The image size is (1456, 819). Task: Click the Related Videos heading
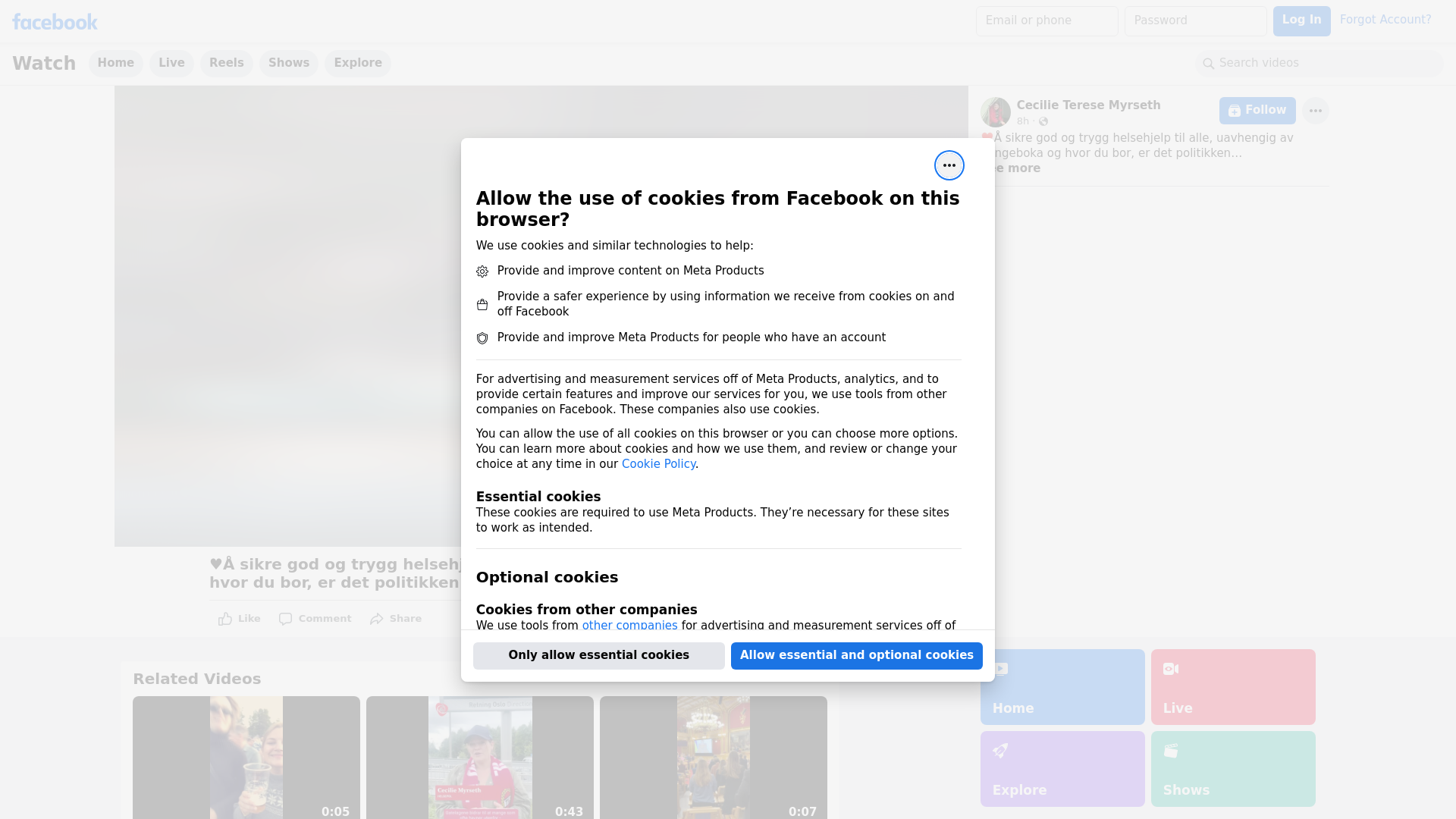pyautogui.click(x=196, y=679)
